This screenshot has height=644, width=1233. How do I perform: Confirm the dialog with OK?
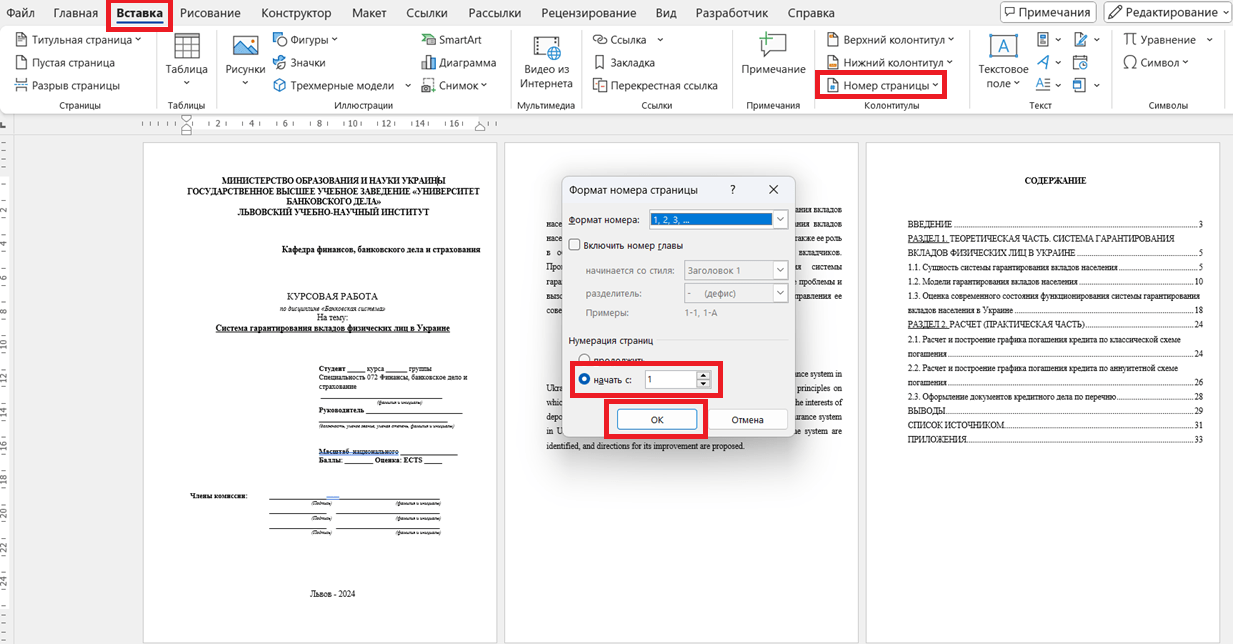[x=657, y=419]
